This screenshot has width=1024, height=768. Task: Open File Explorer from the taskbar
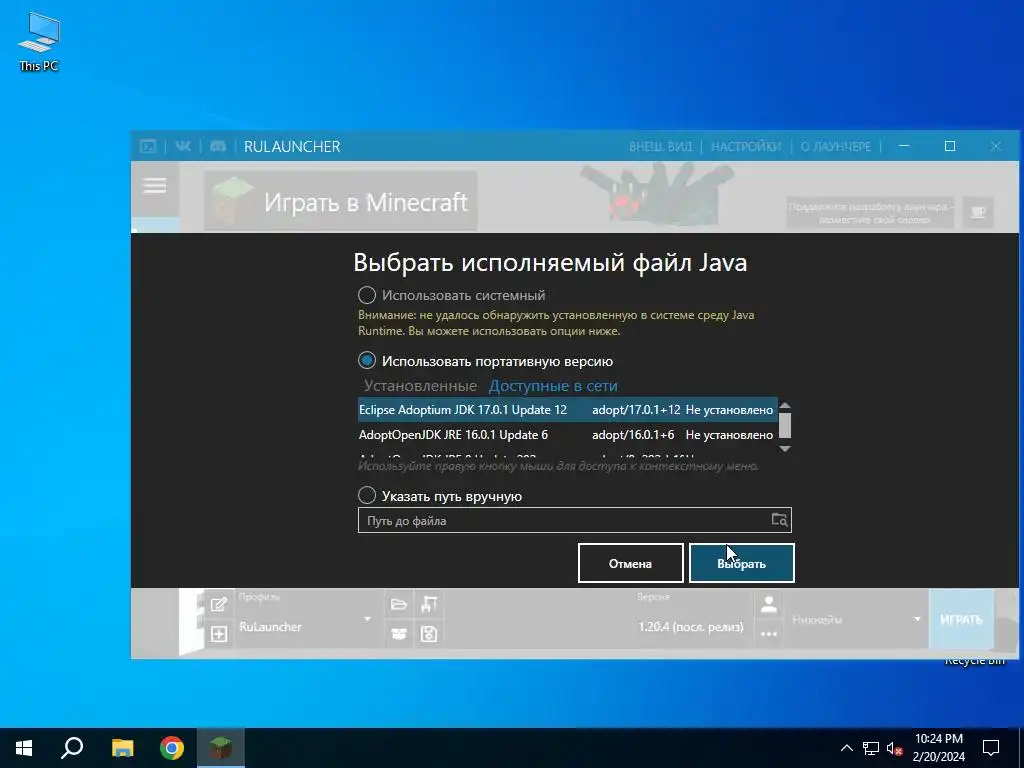122,748
